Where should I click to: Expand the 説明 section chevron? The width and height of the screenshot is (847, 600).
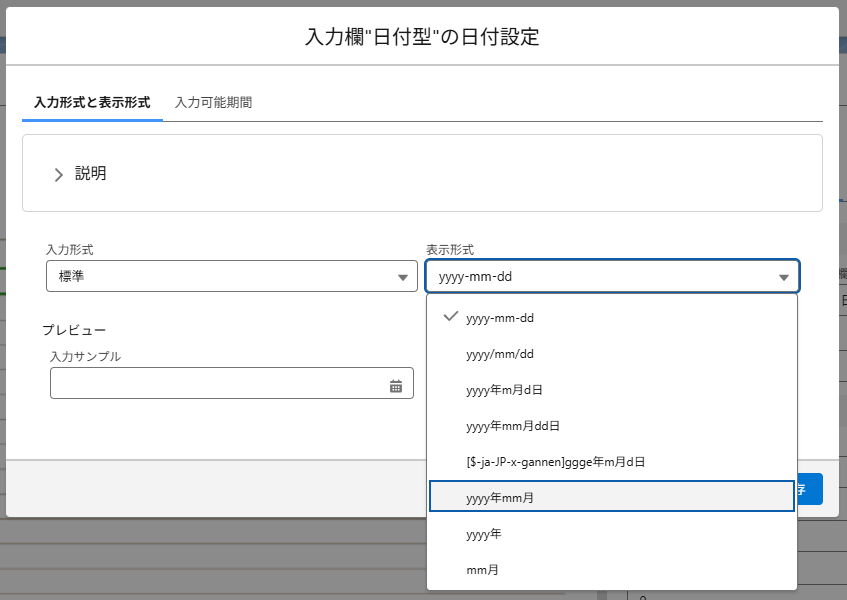tap(58, 174)
